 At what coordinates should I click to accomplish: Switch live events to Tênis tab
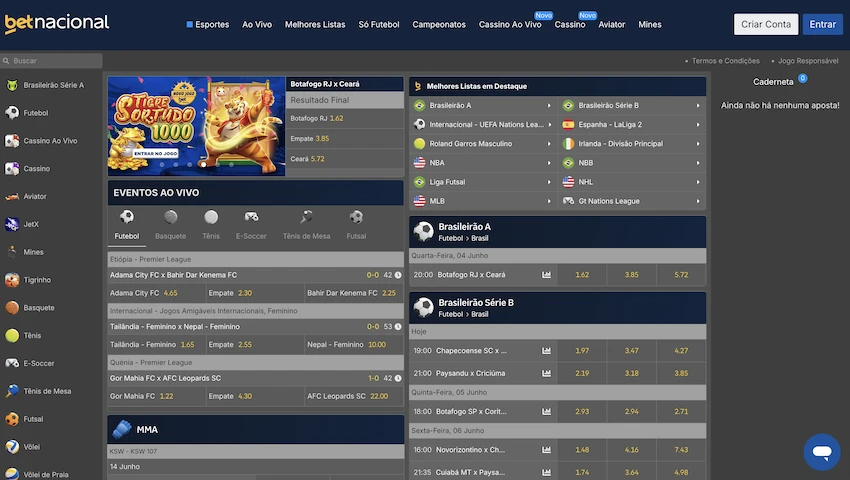(211, 225)
